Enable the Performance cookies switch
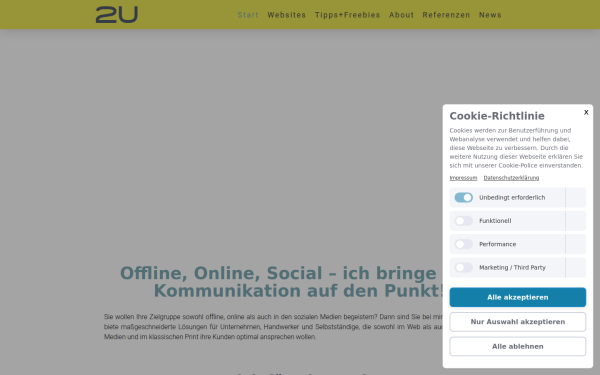 point(463,244)
